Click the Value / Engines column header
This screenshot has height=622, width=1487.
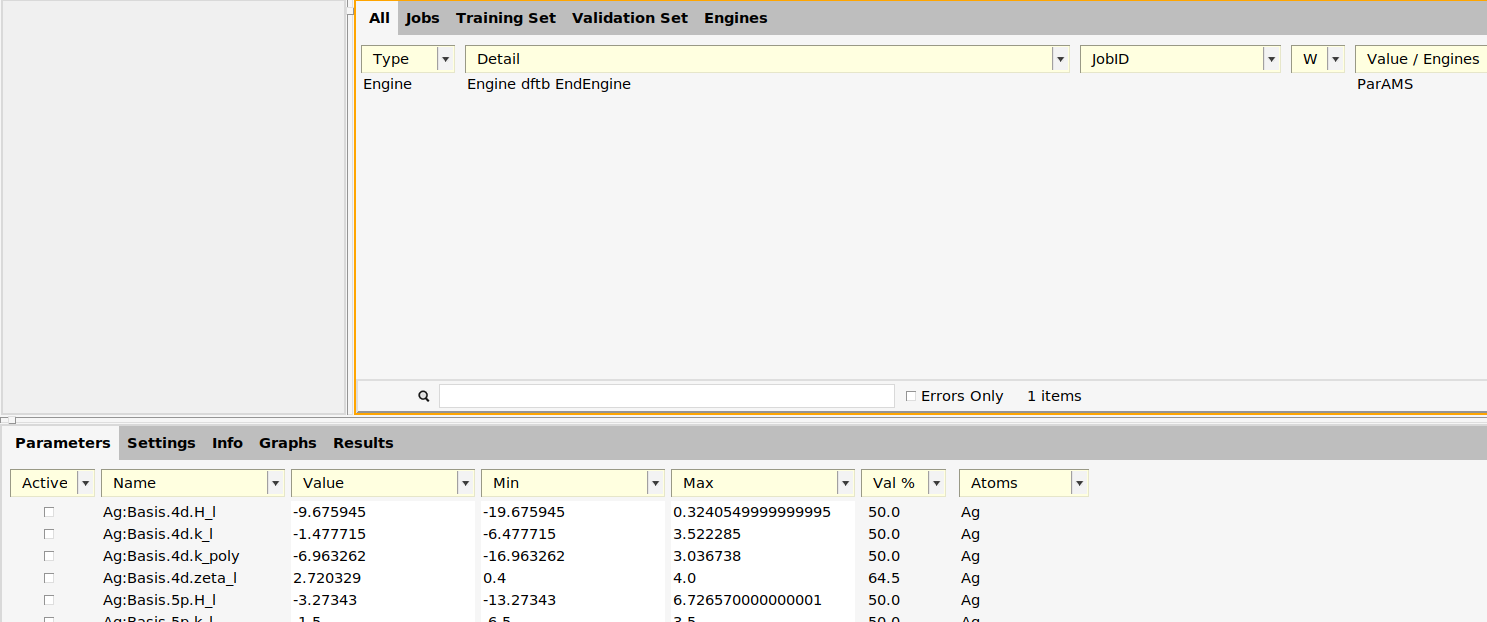click(x=1422, y=59)
